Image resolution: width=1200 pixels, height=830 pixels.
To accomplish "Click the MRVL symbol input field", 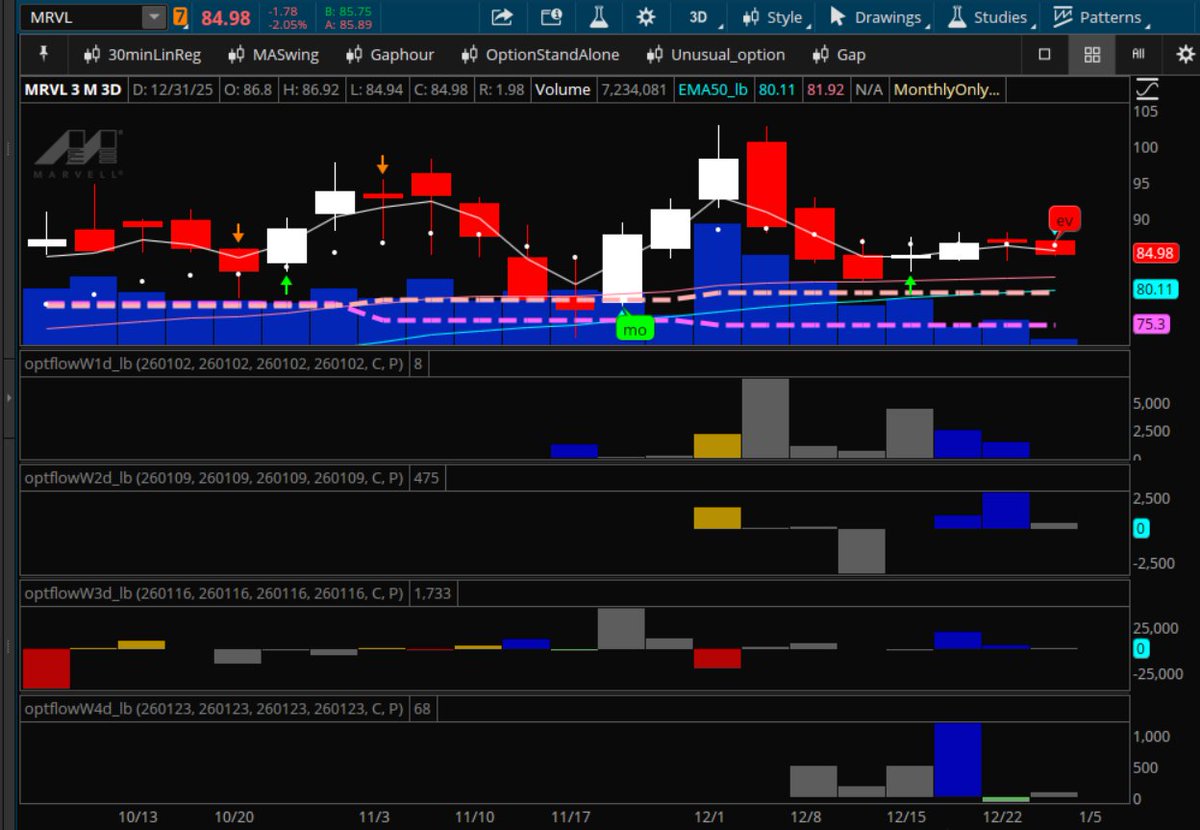I will [83, 17].
